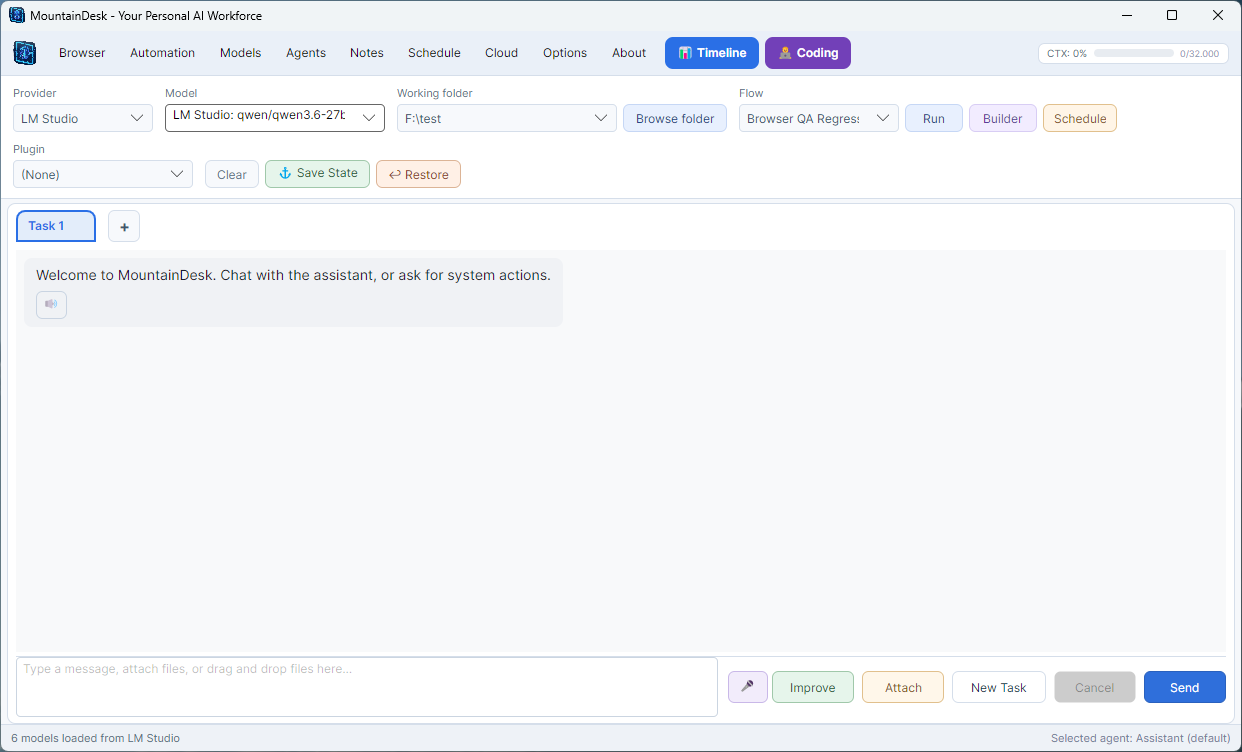The image size is (1242, 752).
Task: Open the Notes menu
Action: click(x=367, y=53)
